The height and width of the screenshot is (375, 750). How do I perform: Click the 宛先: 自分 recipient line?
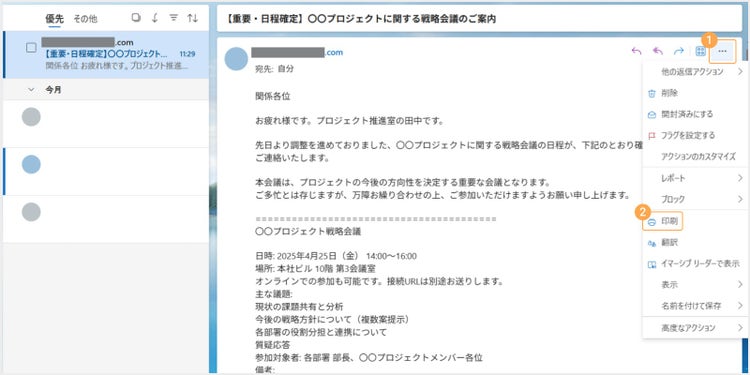[275, 69]
